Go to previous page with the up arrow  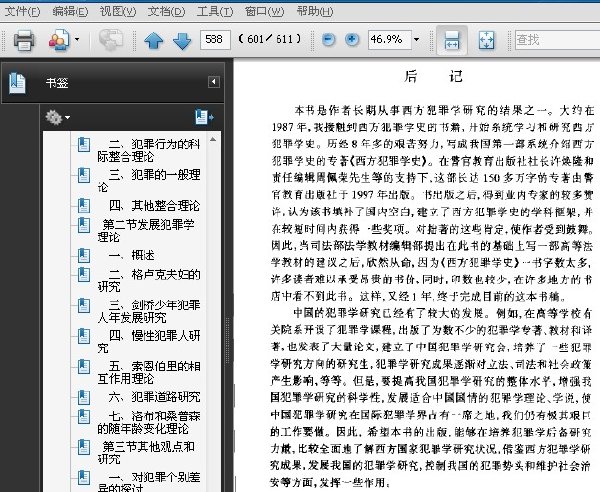point(153,40)
